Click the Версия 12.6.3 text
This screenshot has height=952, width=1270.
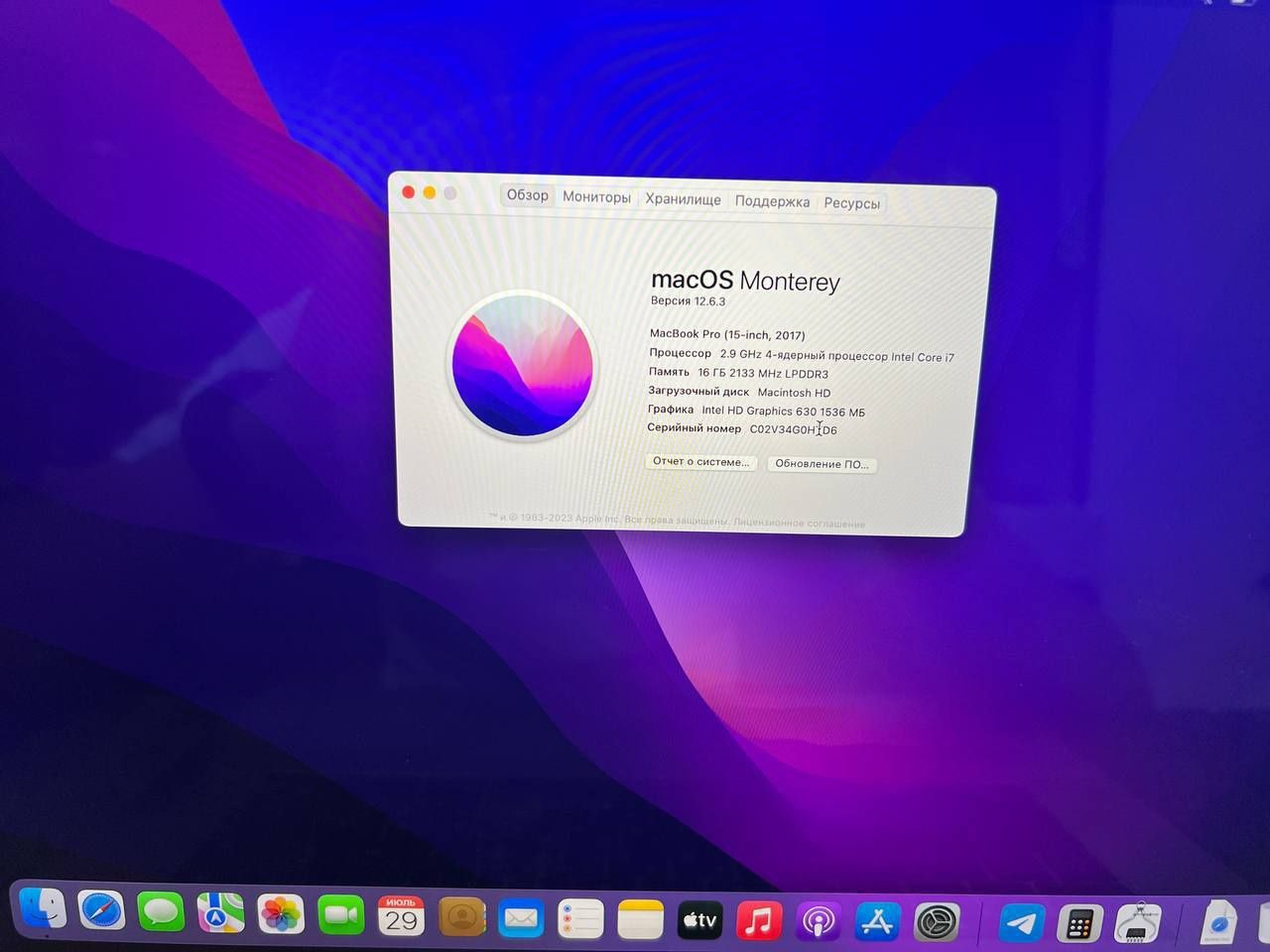[x=688, y=300]
